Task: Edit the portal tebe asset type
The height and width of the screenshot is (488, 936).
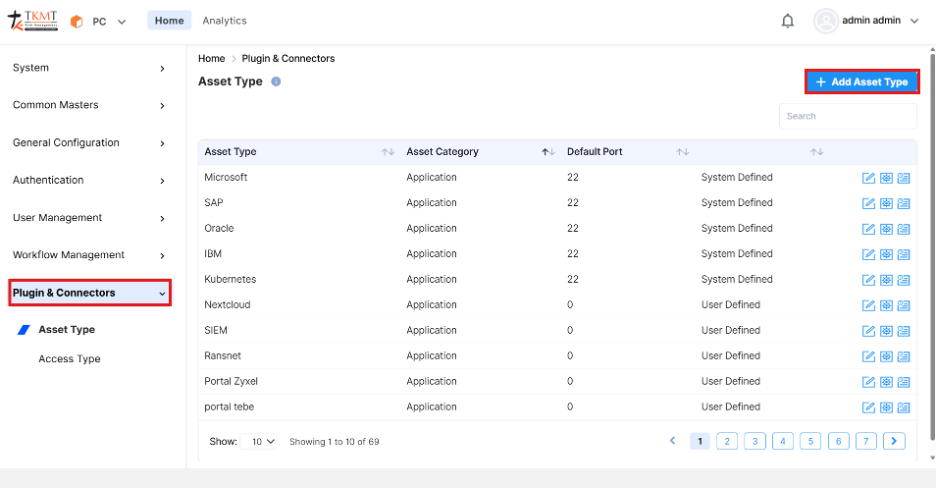Action: [869, 407]
